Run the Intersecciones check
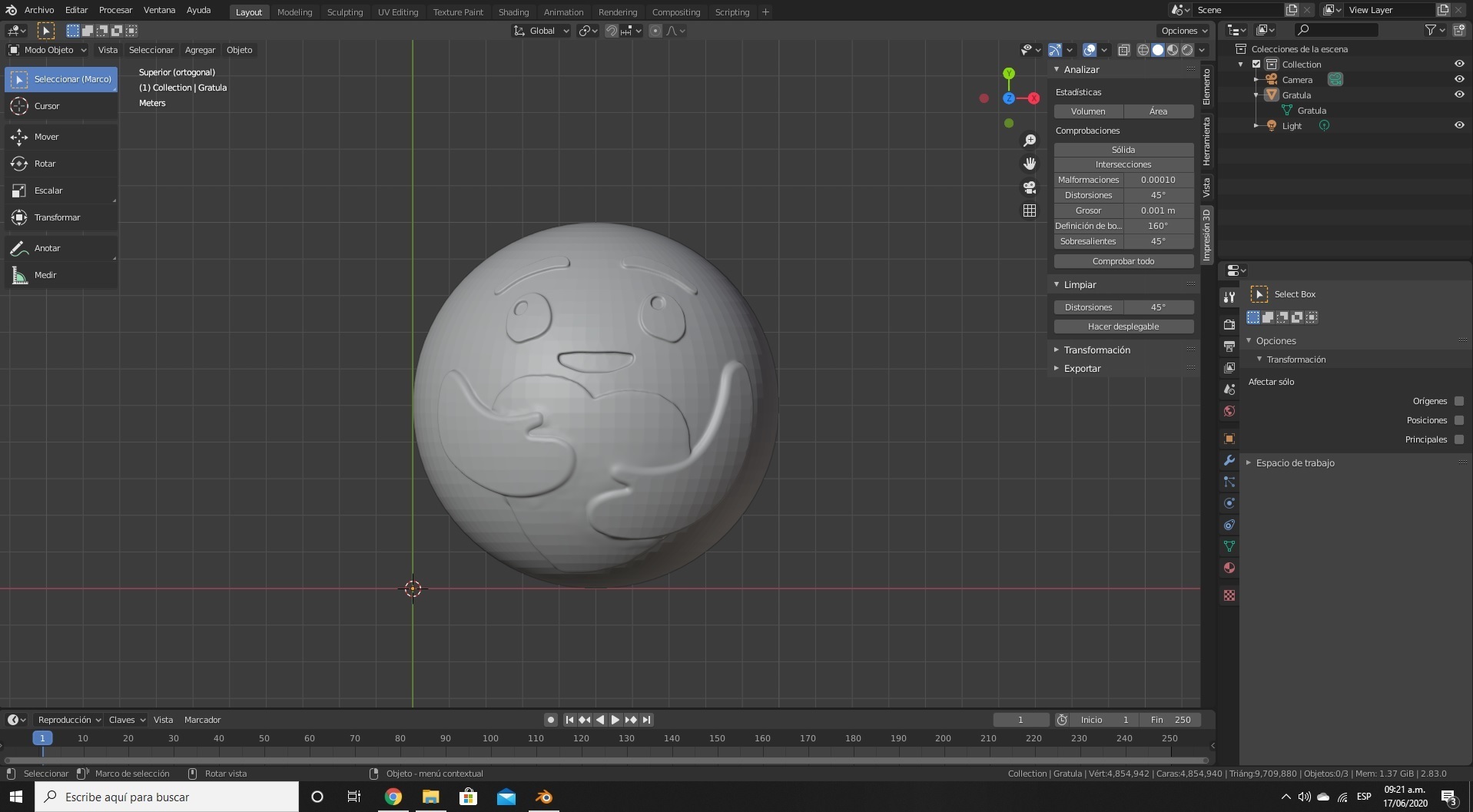The height and width of the screenshot is (812, 1473). click(1123, 164)
